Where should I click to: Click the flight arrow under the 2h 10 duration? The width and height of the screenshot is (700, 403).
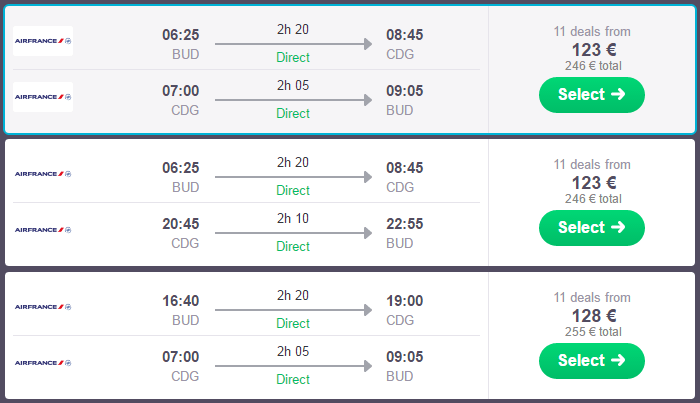[x=293, y=233]
